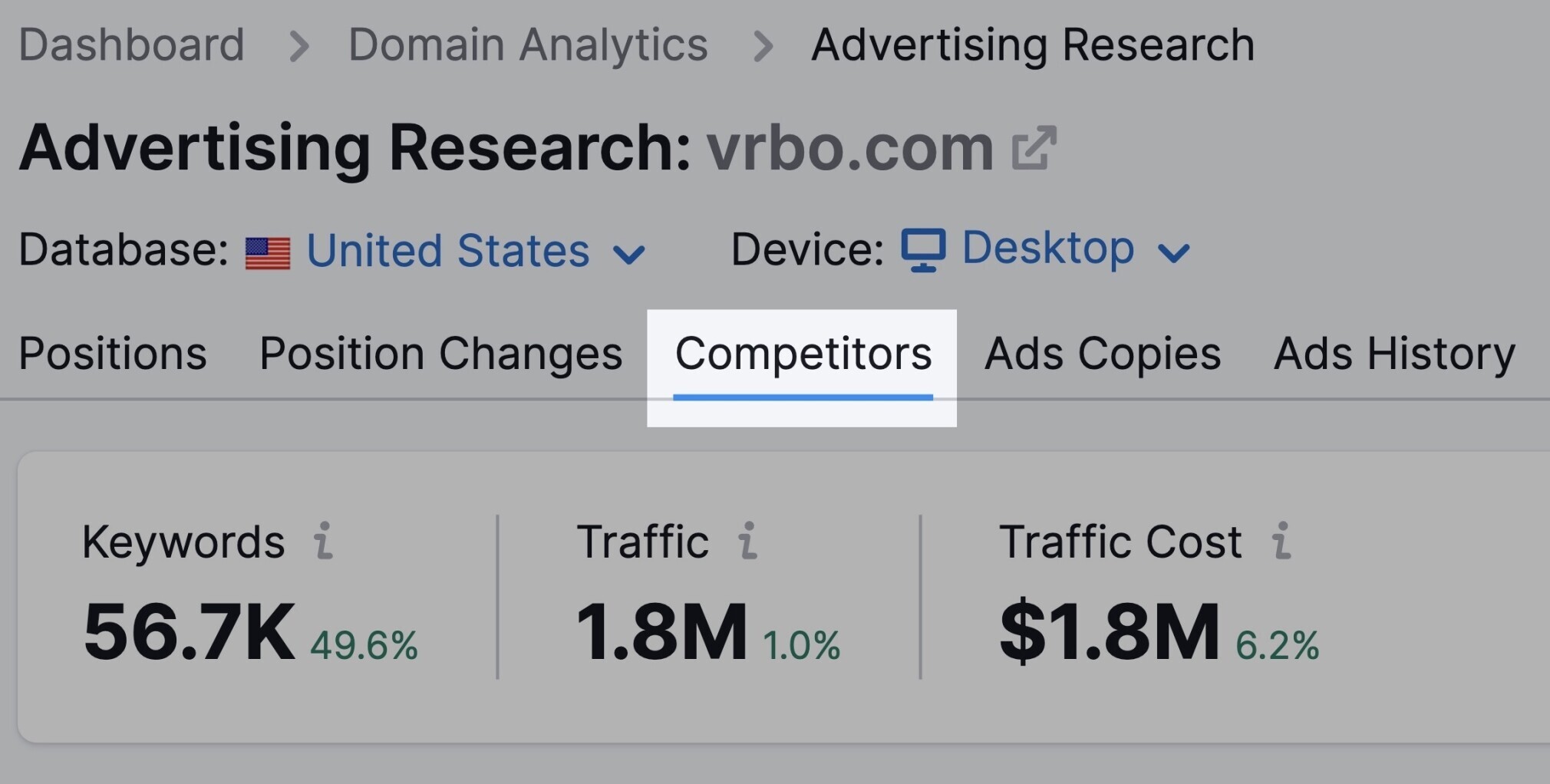Screen dimensions: 1550x784
Task: Click breadcrumb arrow after Domain Analytics
Action: pyautogui.click(x=762, y=46)
